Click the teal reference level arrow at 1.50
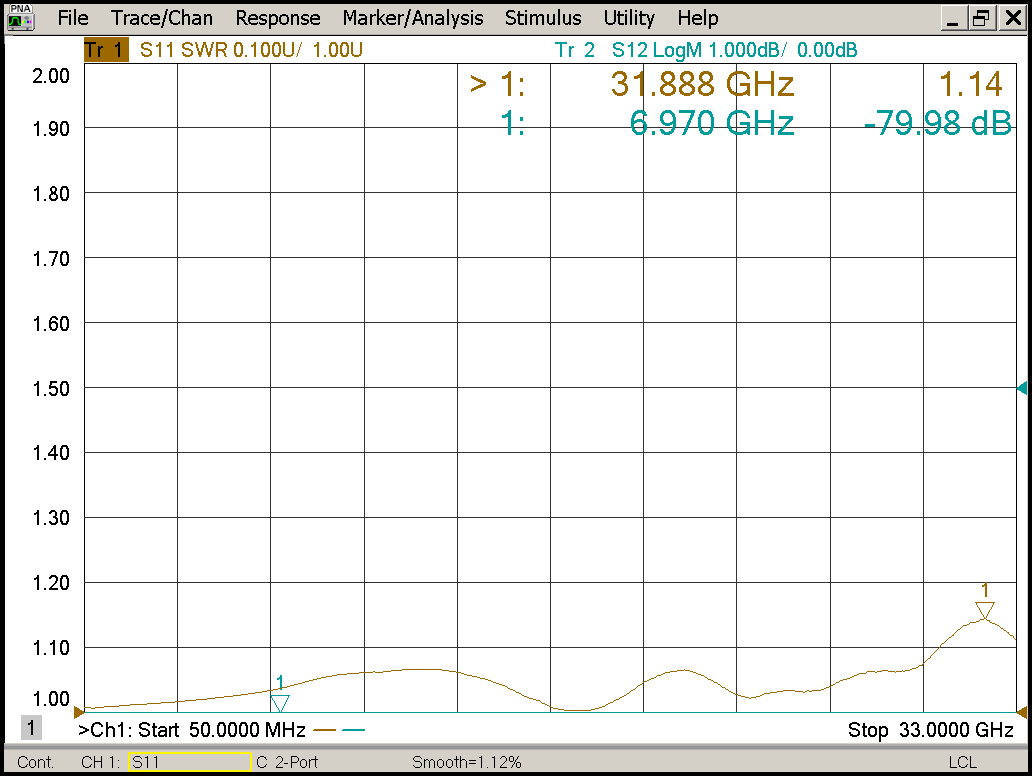This screenshot has width=1032, height=776. pos(1022,388)
